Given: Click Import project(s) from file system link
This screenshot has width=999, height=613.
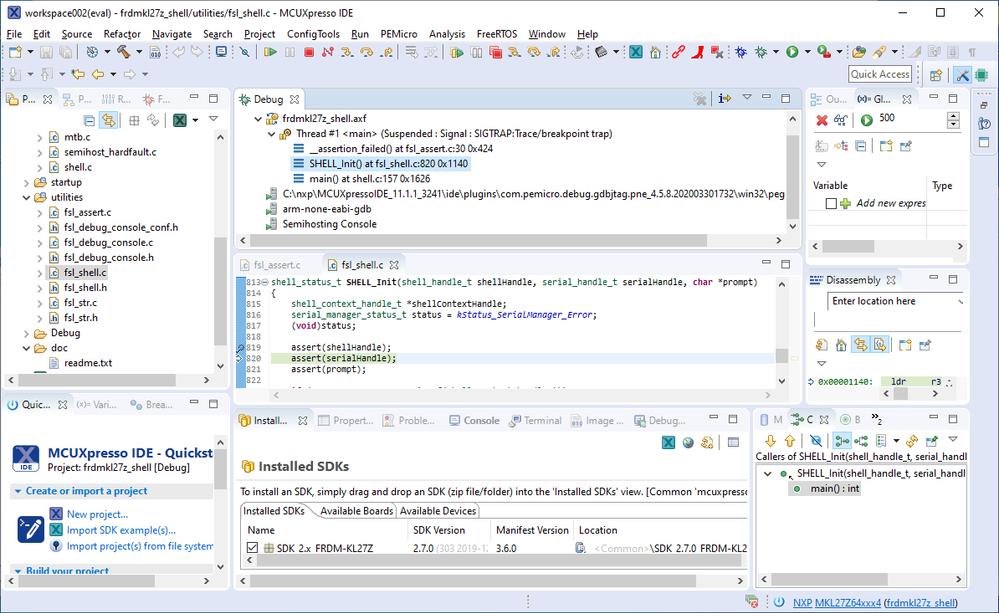Looking at the screenshot, I should click(140, 546).
